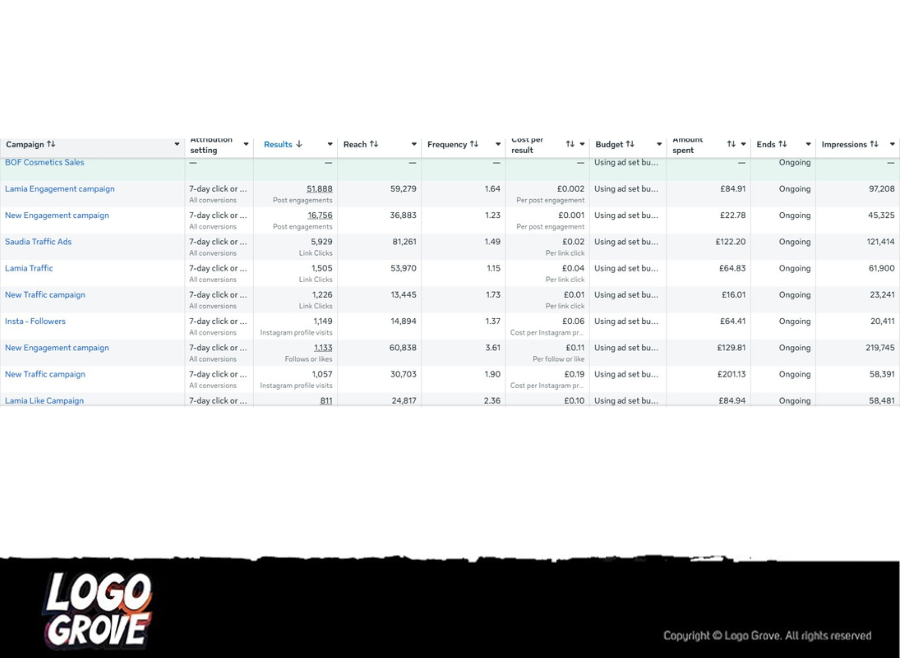The width and height of the screenshot is (900, 658).
Task: Click the Logo Grove logo
Action: click(x=98, y=610)
